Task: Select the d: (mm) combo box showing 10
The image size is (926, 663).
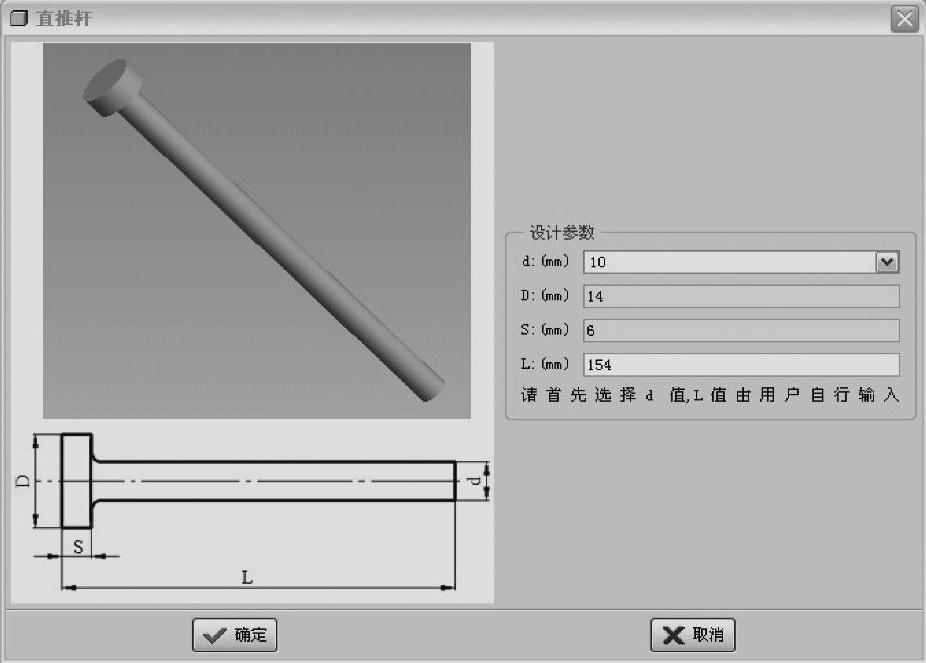Action: 741,262
